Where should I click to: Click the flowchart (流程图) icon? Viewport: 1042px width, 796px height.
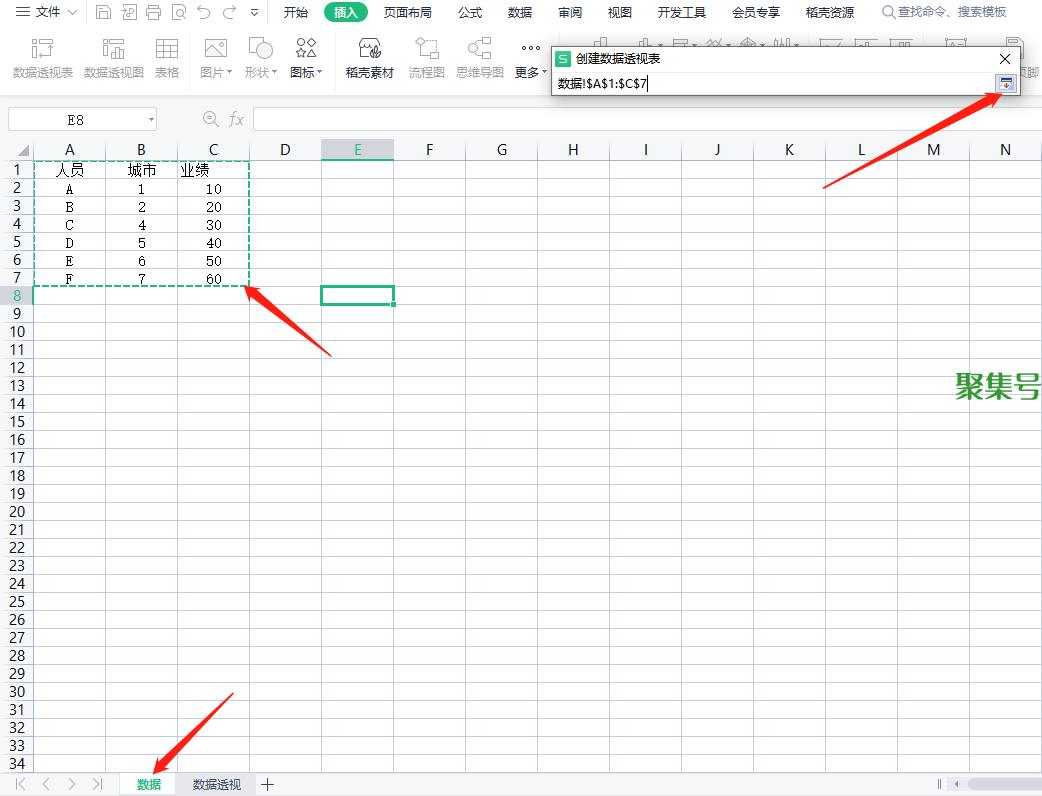point(427,58)
